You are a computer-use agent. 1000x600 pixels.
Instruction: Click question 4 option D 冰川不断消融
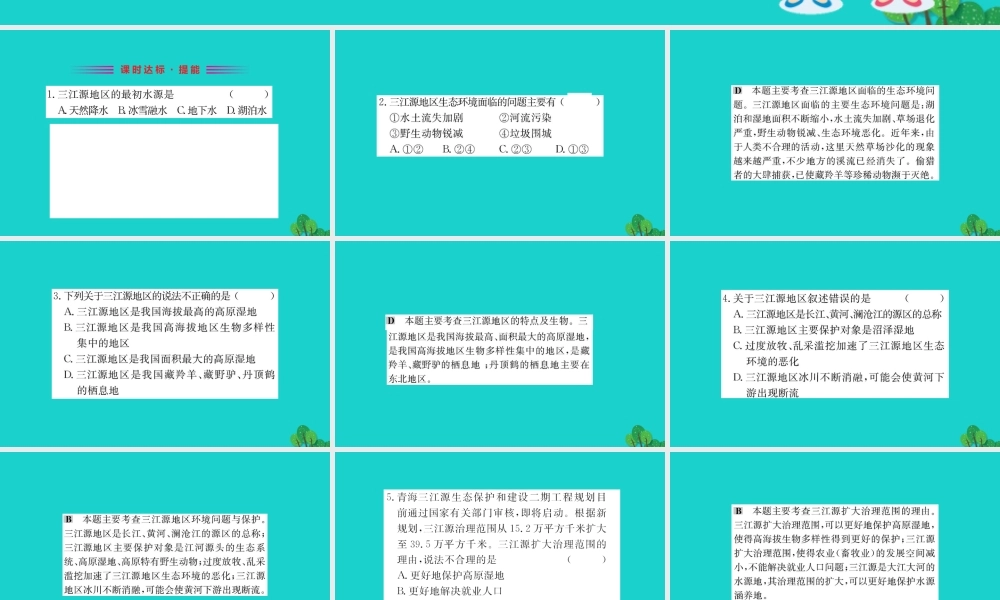coord(839,385)
